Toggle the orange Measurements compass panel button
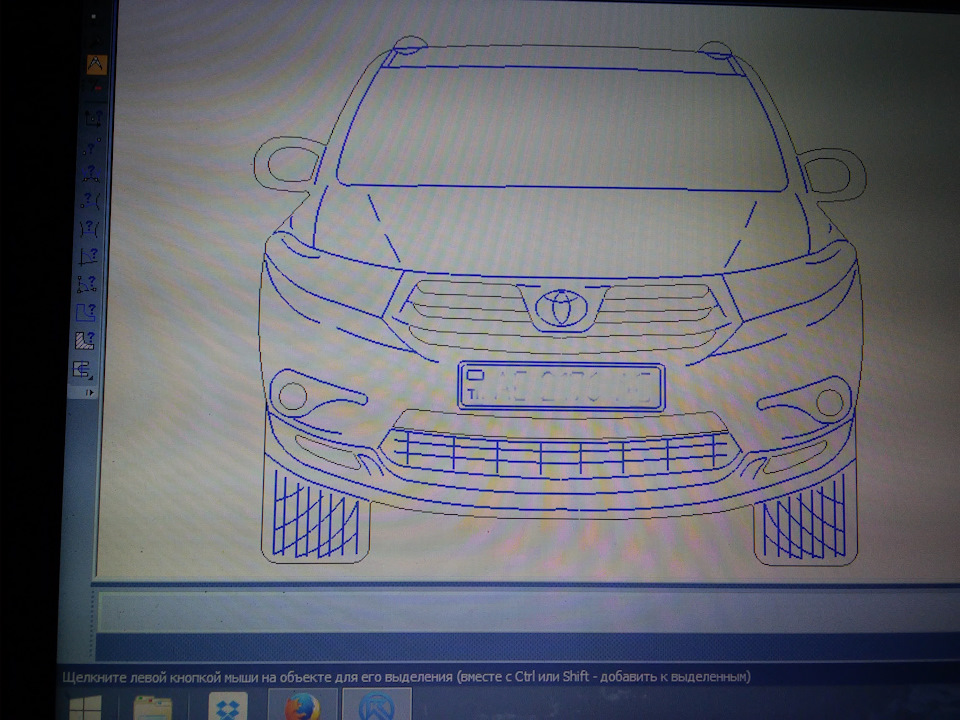Image resolution: width=960 pixels, height=720 pixels. pyautogui.click(x=97, y=64)
